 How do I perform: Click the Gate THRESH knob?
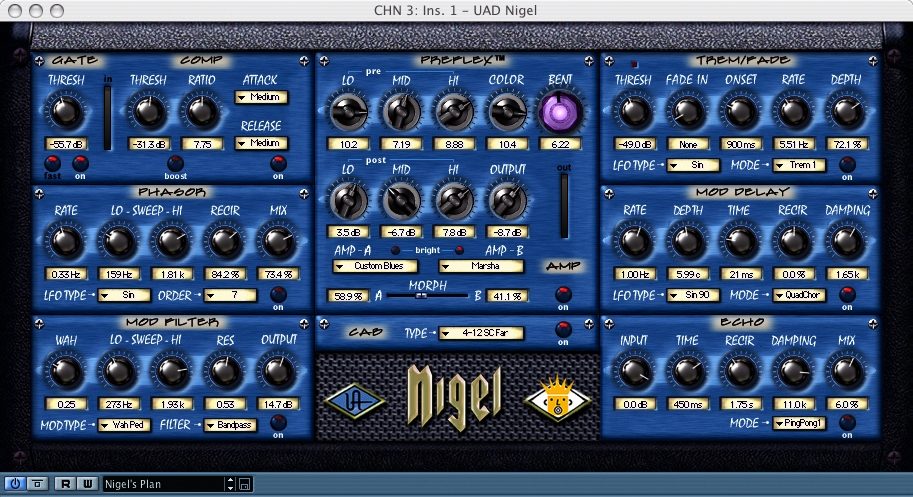coord(66,112)
